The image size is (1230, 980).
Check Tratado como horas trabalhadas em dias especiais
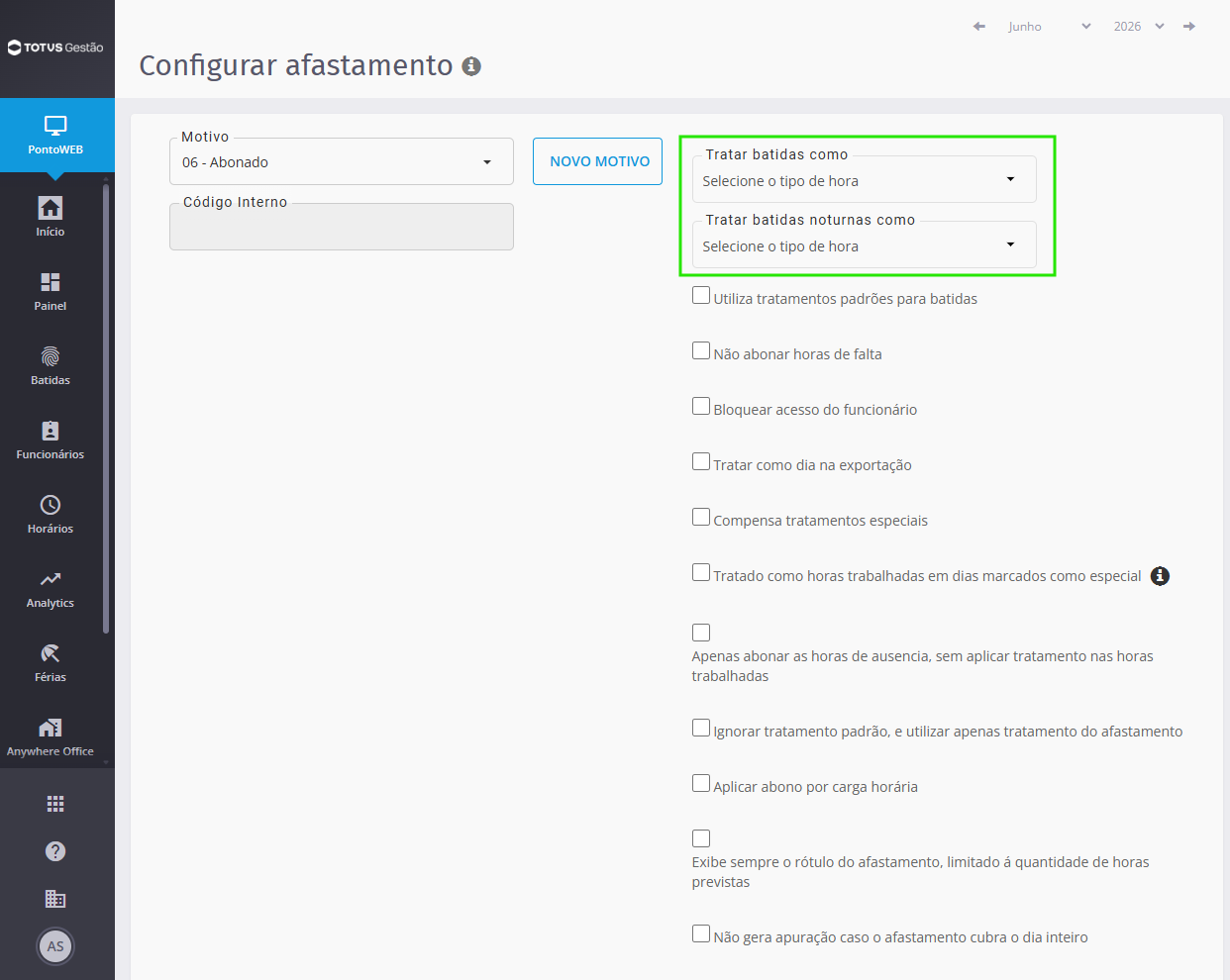click(x=701, y=573)
